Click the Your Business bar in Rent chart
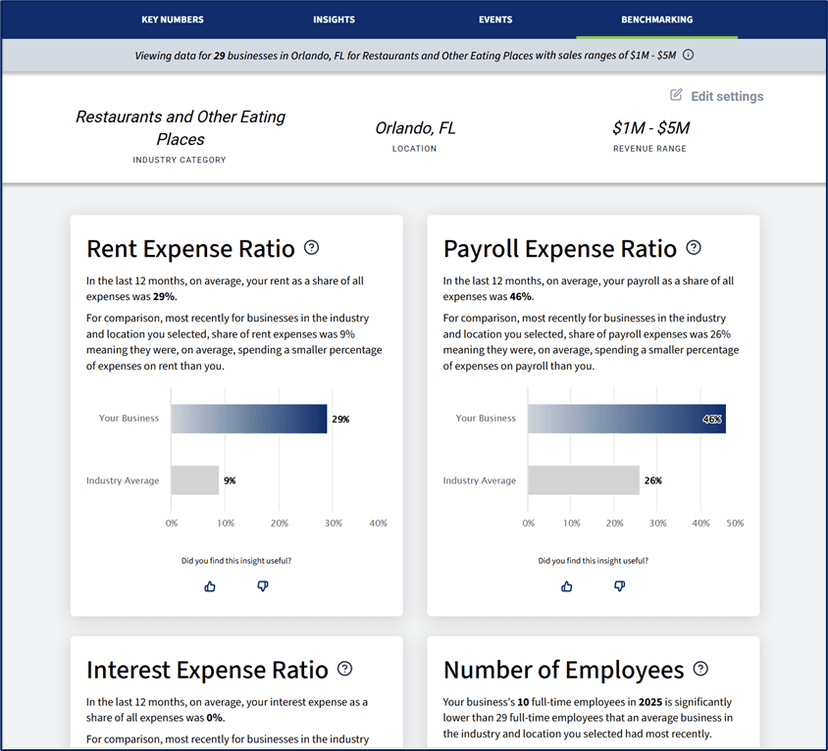The width and height of the screenshot is (828, 751). 250,418
